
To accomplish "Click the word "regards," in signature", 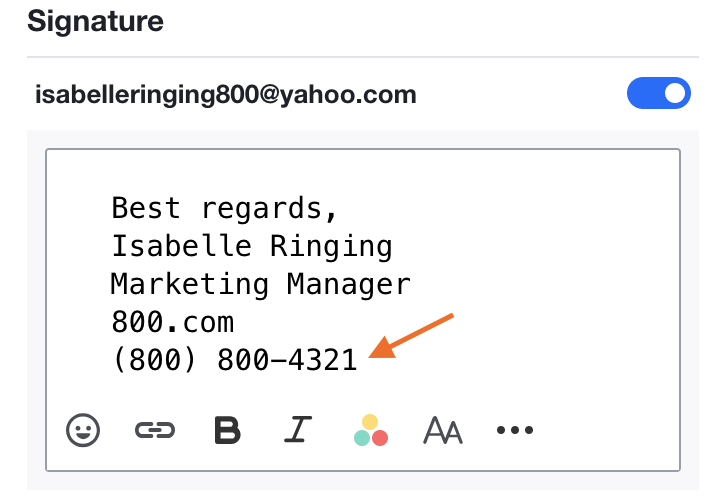I will point(270,209).
